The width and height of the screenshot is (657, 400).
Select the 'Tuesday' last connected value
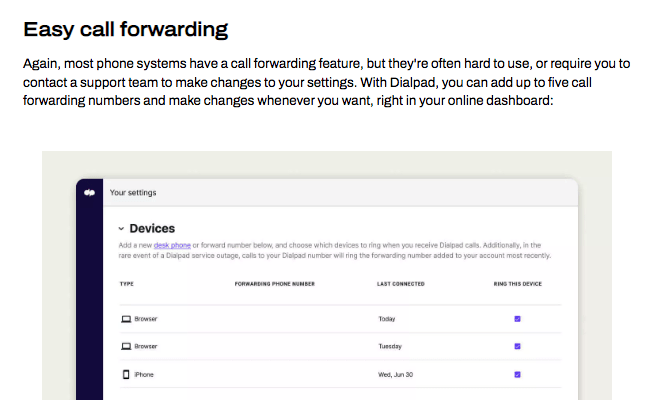pyautogui.click(x=390, y=346)
